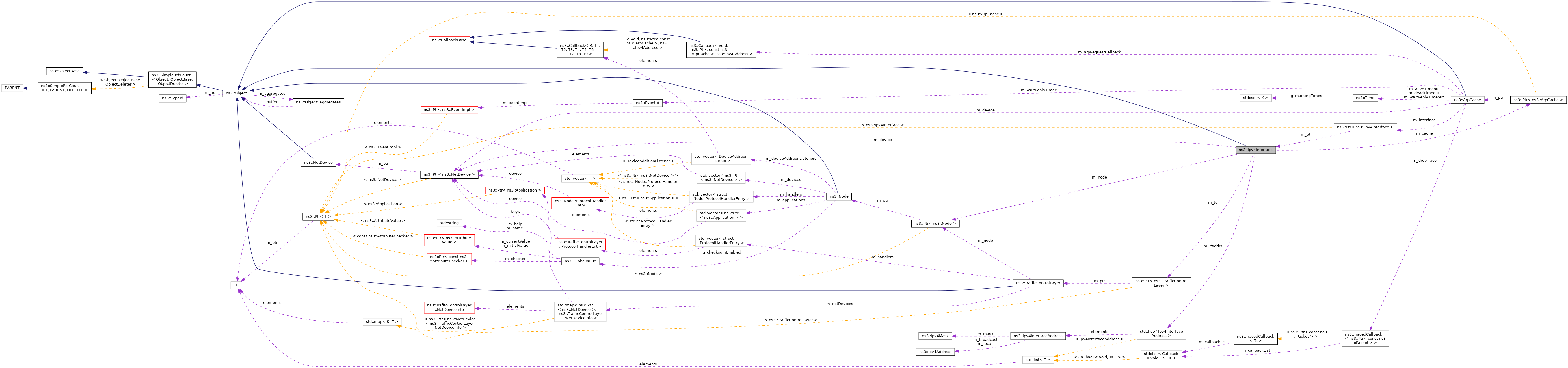1568x368 pixels.
Task: Select the ns3::Object::Aggregates node
Action: [318, 102]
